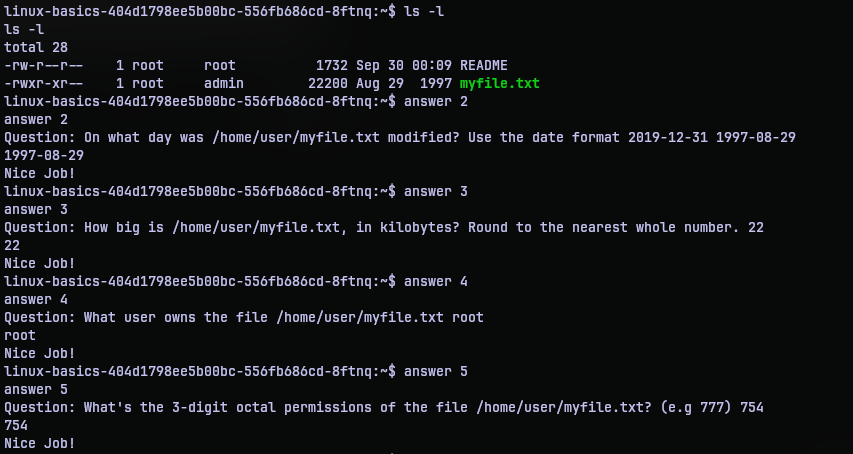Click the 1732 file size value
This screenshot has height=454, width=853.
point(332,65)
